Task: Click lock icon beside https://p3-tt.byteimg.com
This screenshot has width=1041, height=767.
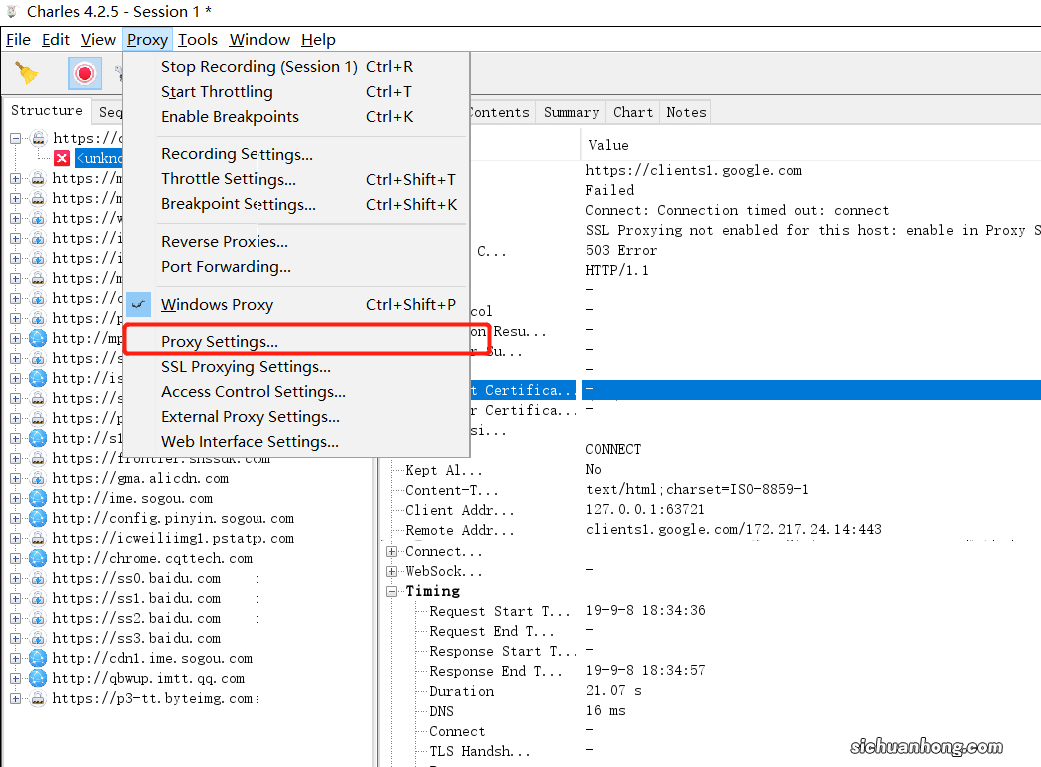Action: [38, 698]
